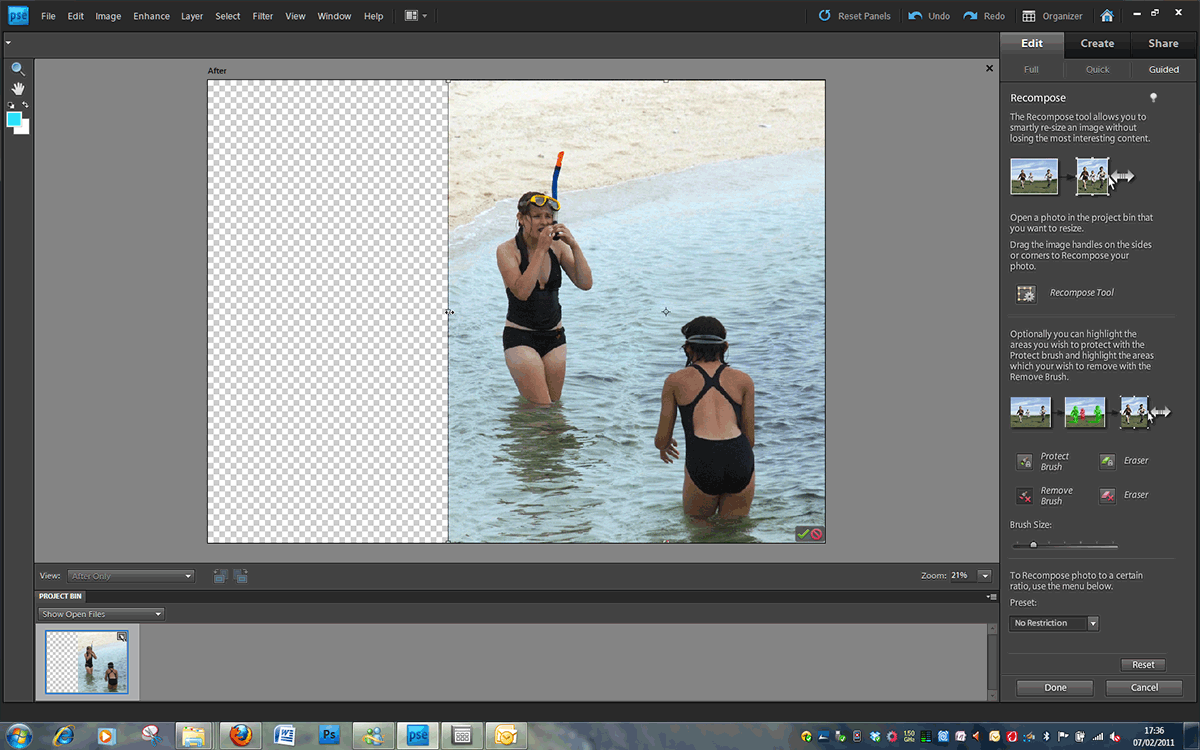Activate the Remove Brush icon

1024,495
